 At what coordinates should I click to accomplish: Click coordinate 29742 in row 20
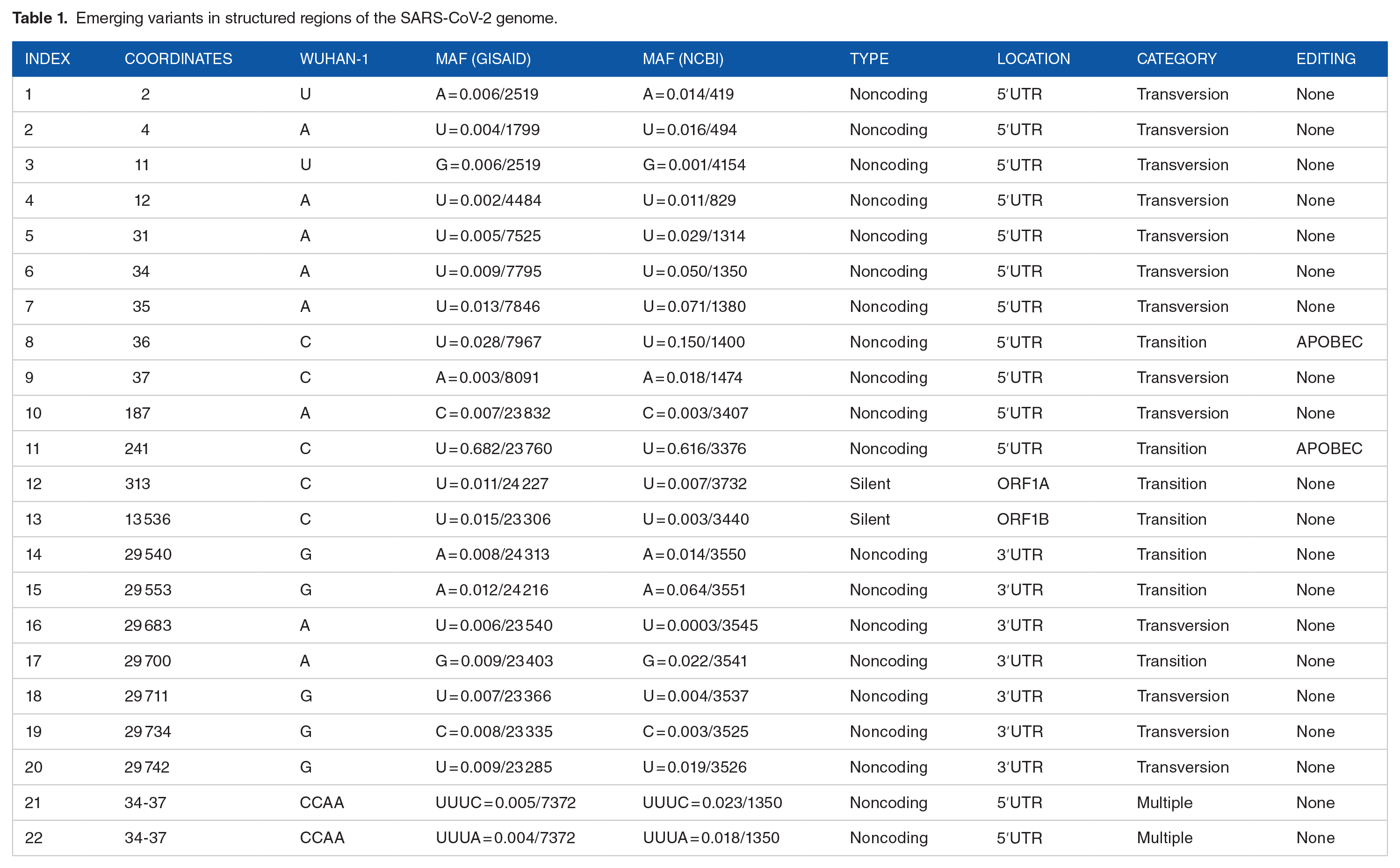(147, 767)
